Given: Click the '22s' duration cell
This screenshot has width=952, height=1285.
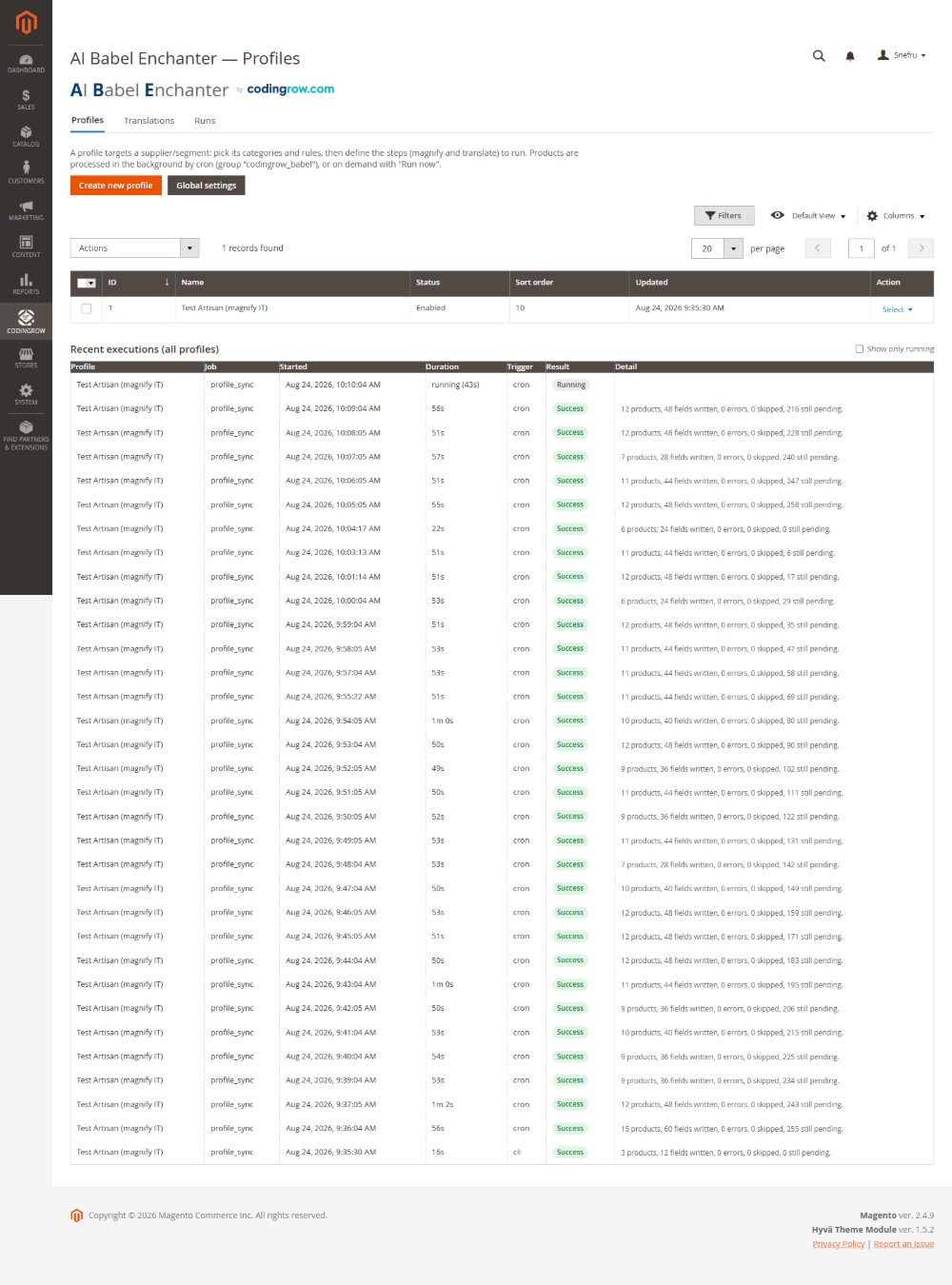Looking at the screenshot, I should (x=437, y=528).
